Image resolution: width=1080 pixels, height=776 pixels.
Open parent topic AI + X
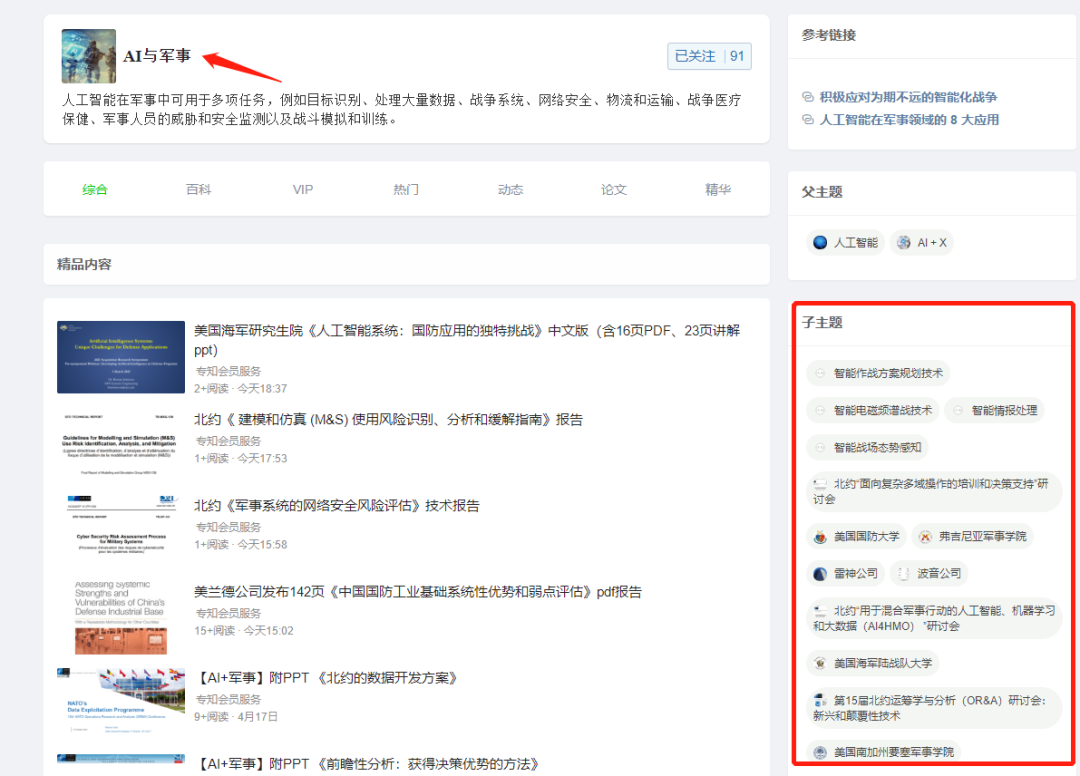[x=922, y=242]
